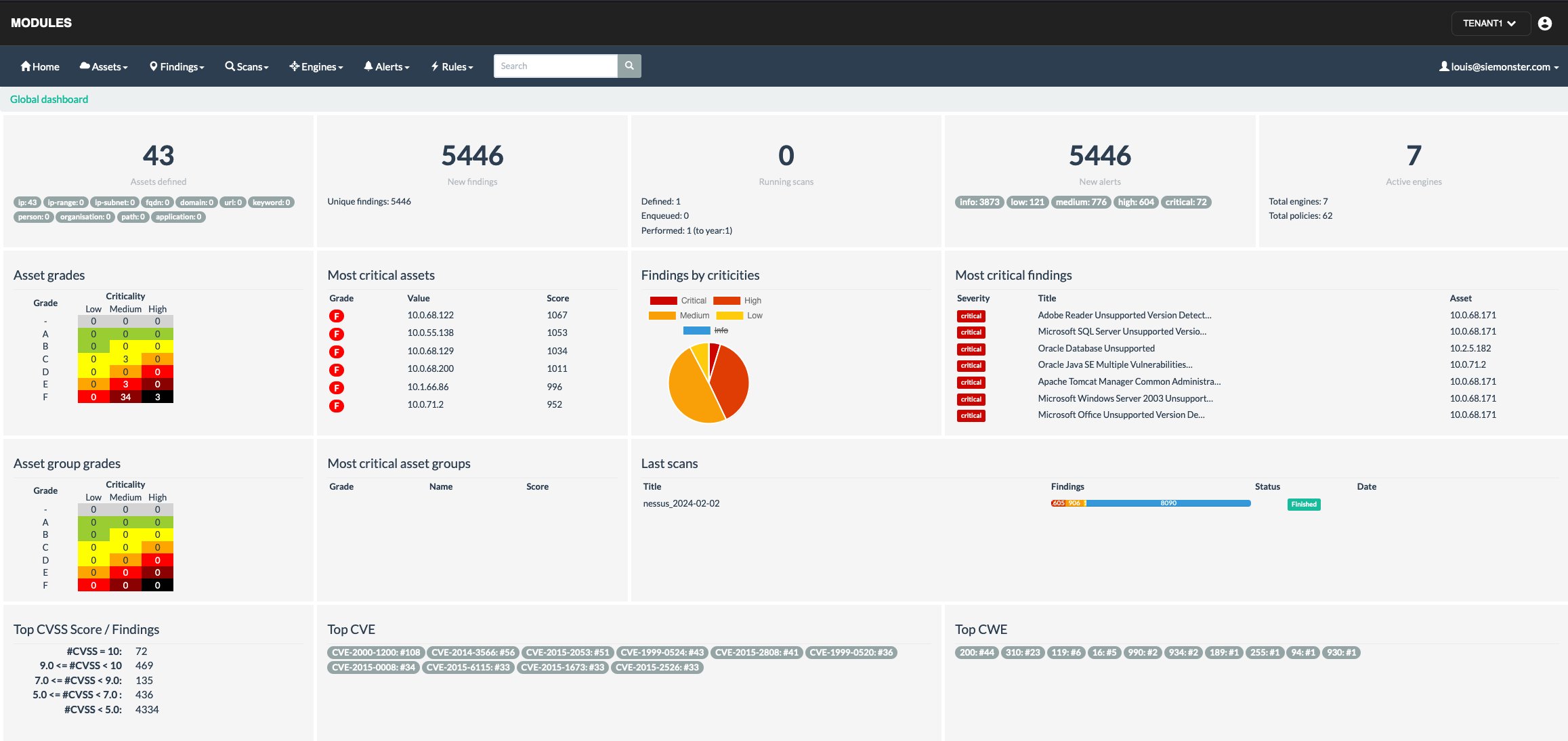Open the Alerts menu
The width and height of the screenshot is (1568, 741).
click(387, 66)
